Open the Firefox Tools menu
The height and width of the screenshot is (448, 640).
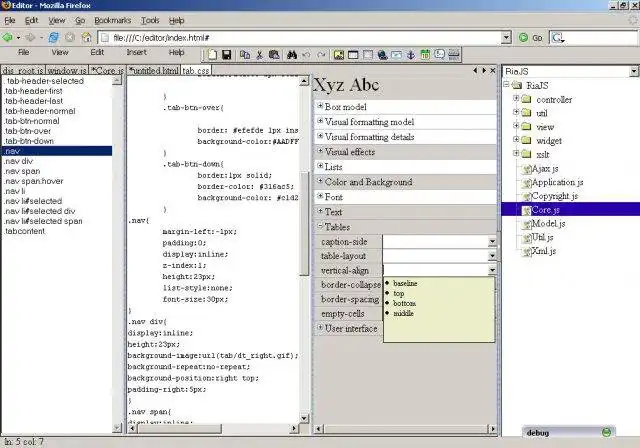(150, 20)
